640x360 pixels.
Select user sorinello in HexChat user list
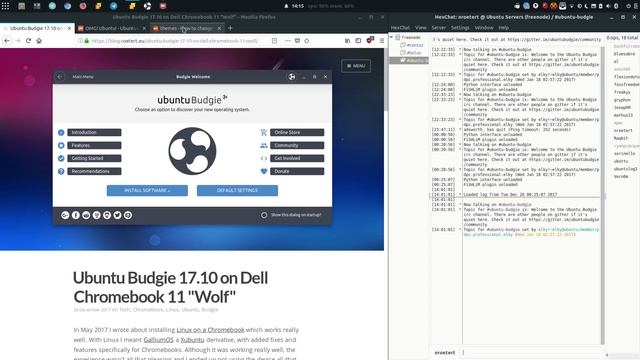(x=624, y=153)
